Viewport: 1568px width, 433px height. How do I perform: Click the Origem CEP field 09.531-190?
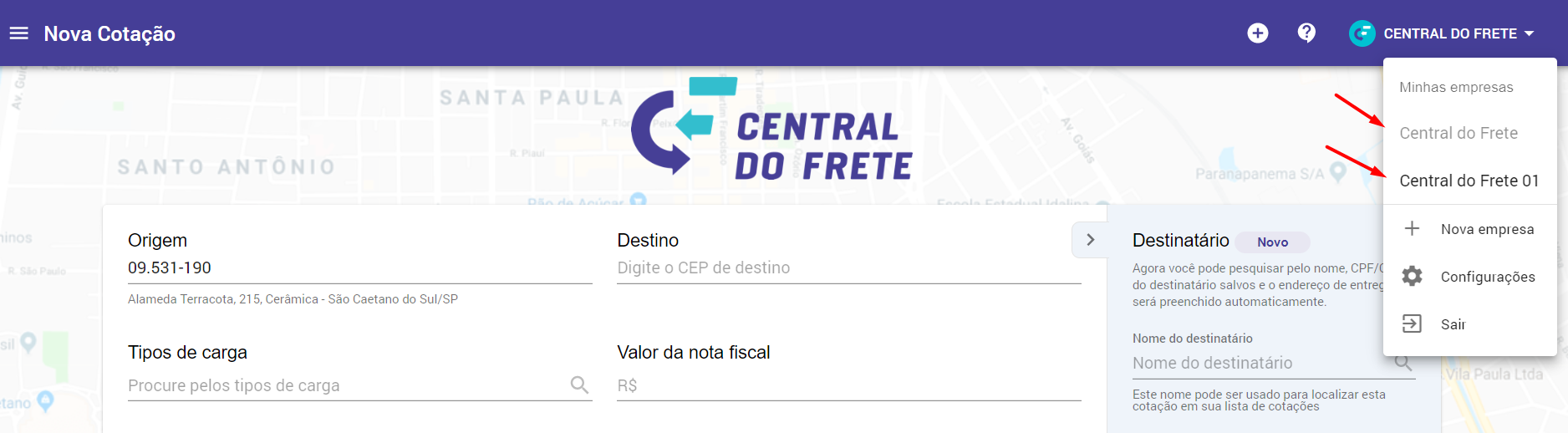(360, 267)
